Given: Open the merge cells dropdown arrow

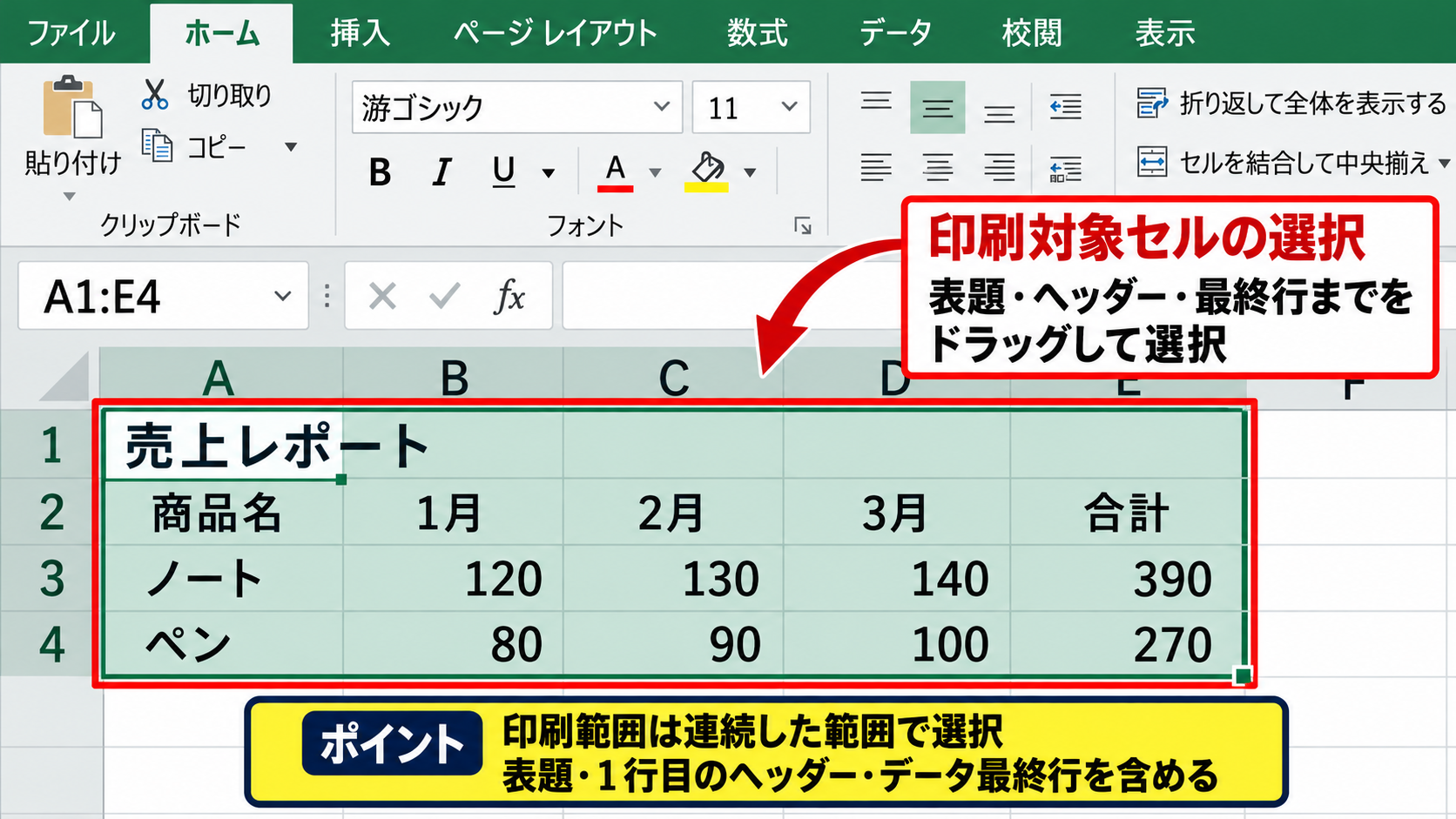Looking at the screenshot, I should [x=1444, y=163].
